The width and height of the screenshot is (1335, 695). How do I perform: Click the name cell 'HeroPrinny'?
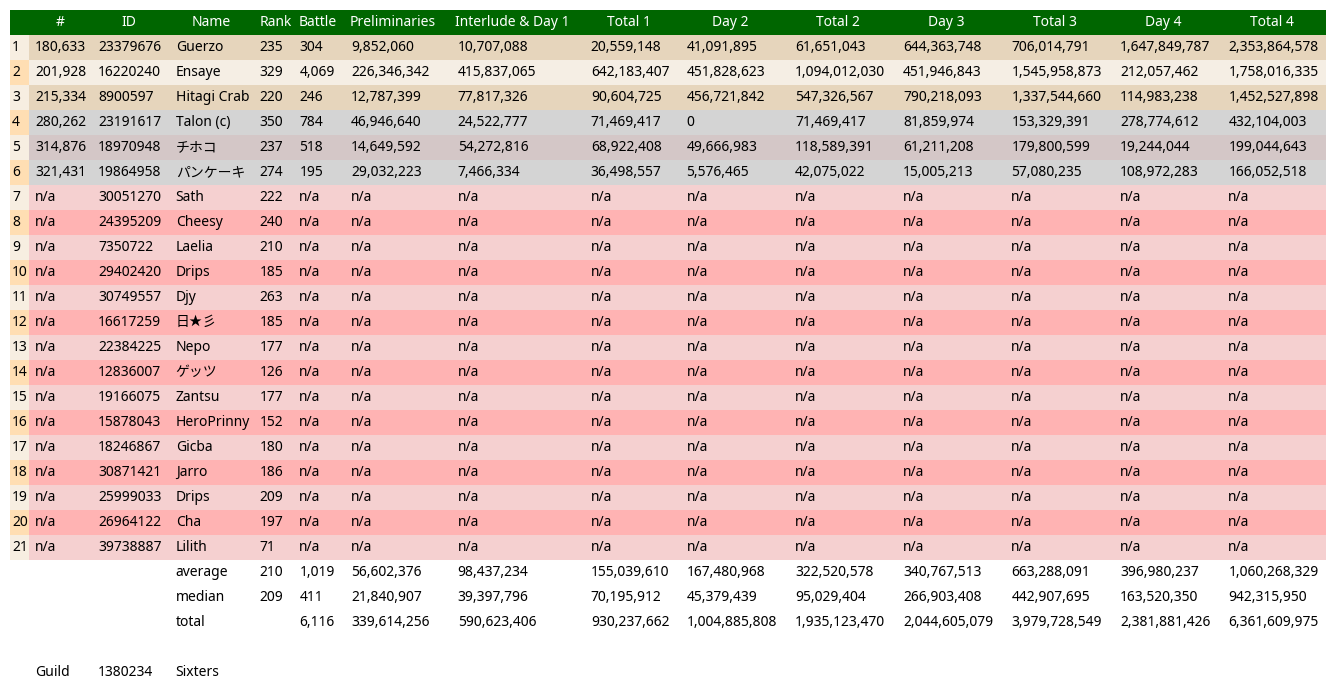click(212, 421)
